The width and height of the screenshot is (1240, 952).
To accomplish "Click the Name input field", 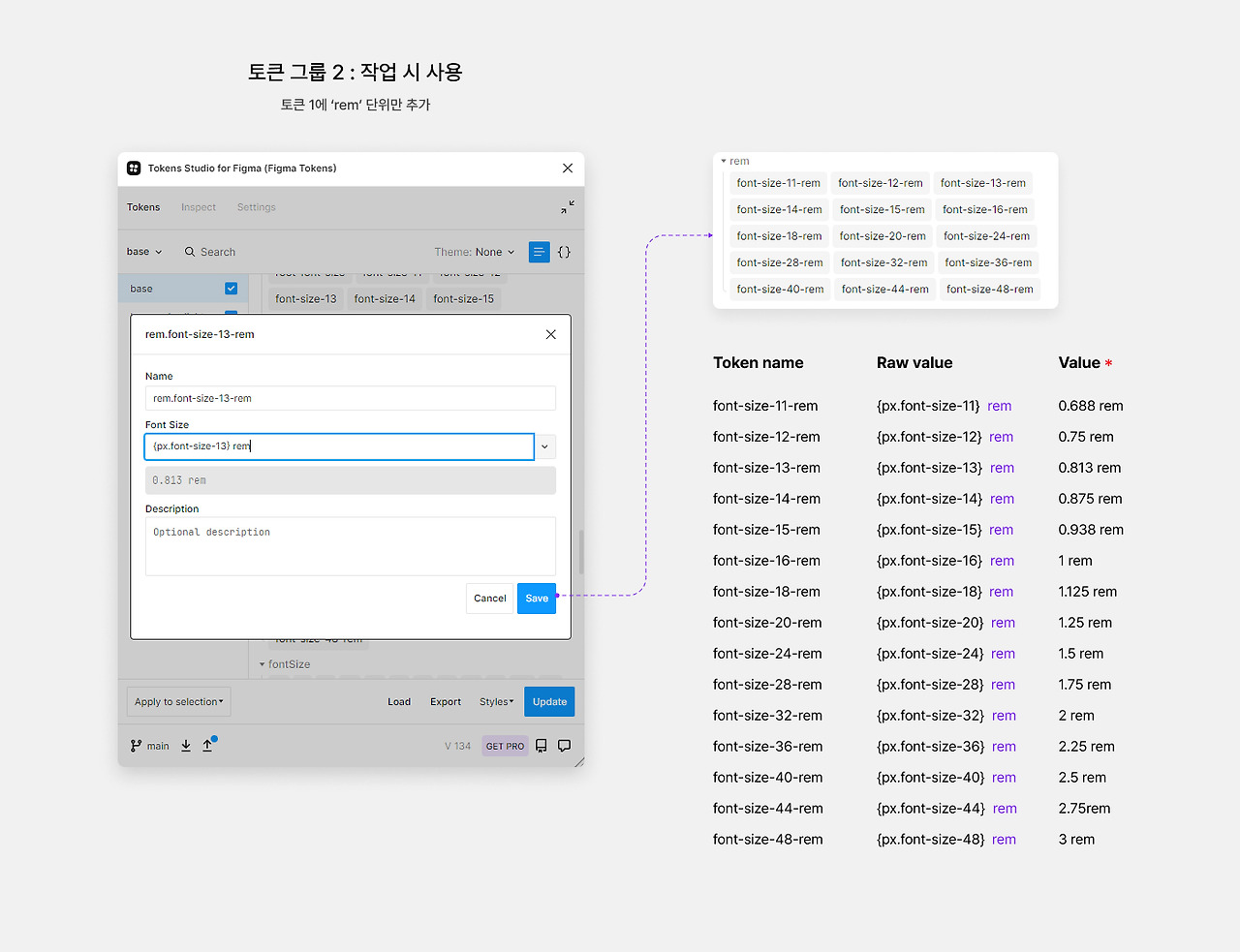I will click(351, 398).
